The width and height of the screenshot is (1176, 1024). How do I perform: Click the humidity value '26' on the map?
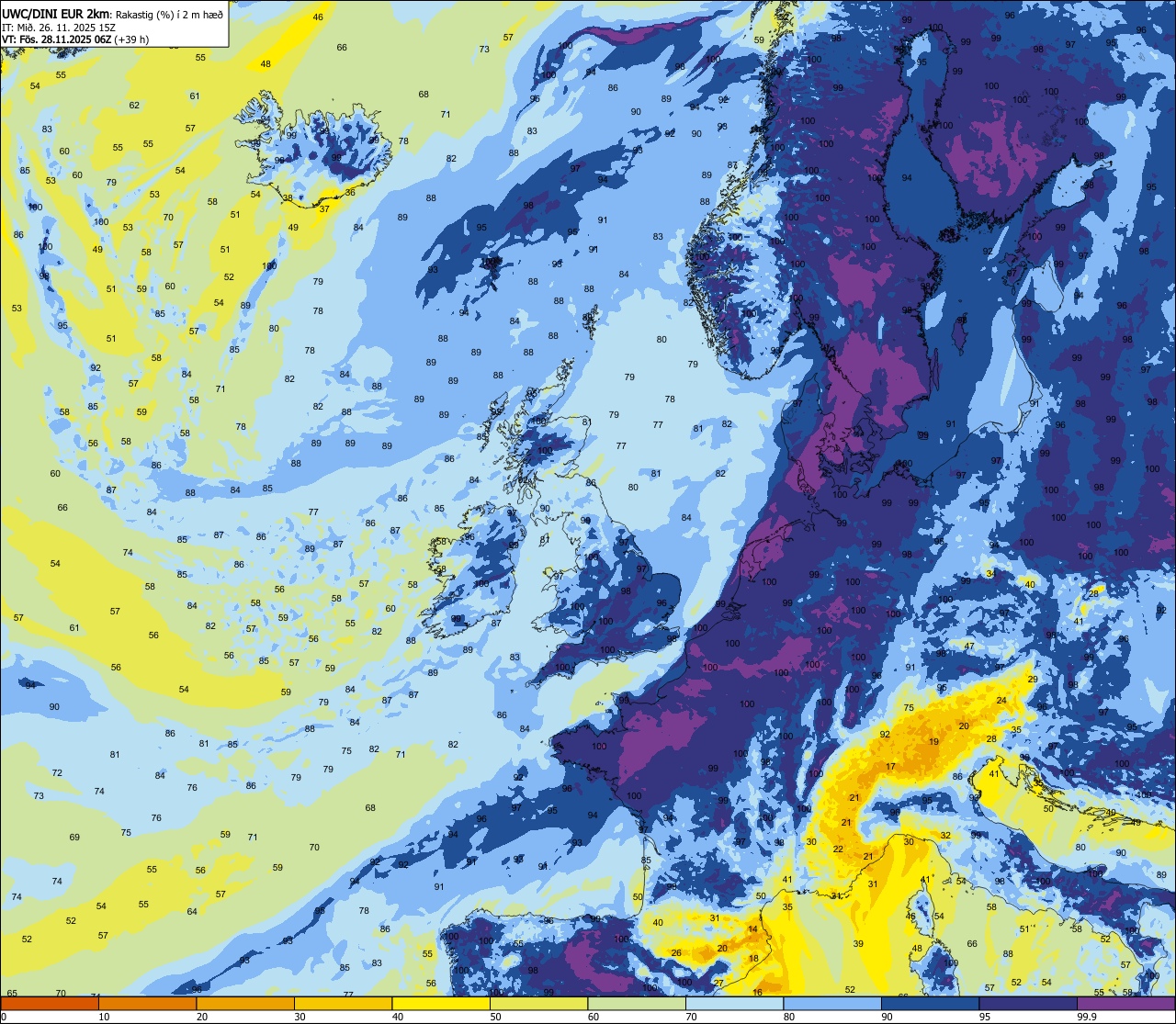pyautogui.click(x=676, y=953)
